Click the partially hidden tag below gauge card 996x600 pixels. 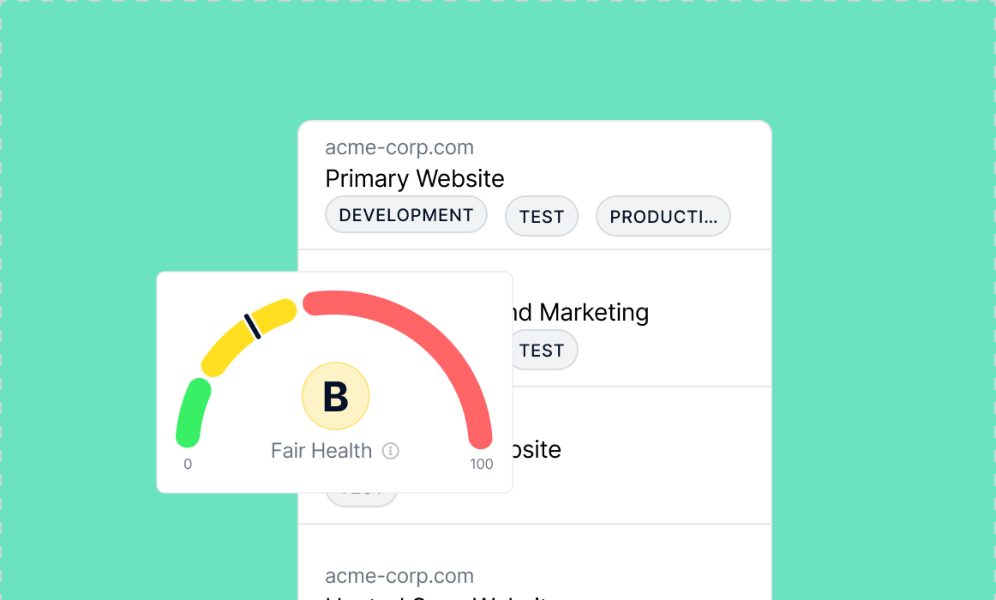pos(361,499)
